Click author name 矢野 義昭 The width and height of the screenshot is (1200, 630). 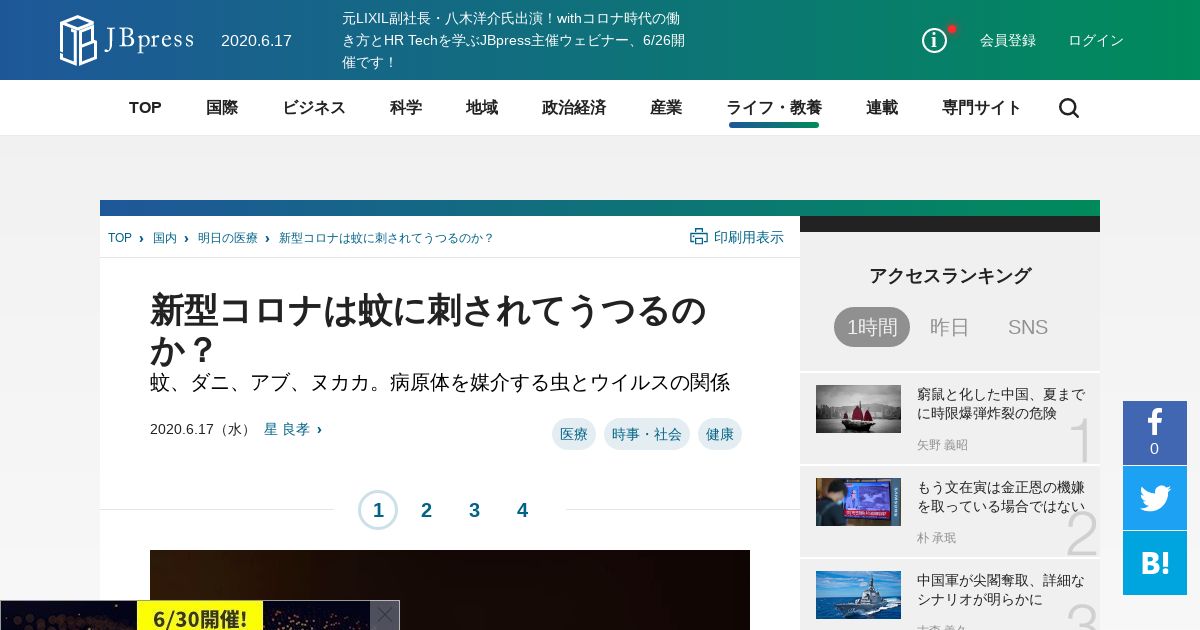(942, 445)
